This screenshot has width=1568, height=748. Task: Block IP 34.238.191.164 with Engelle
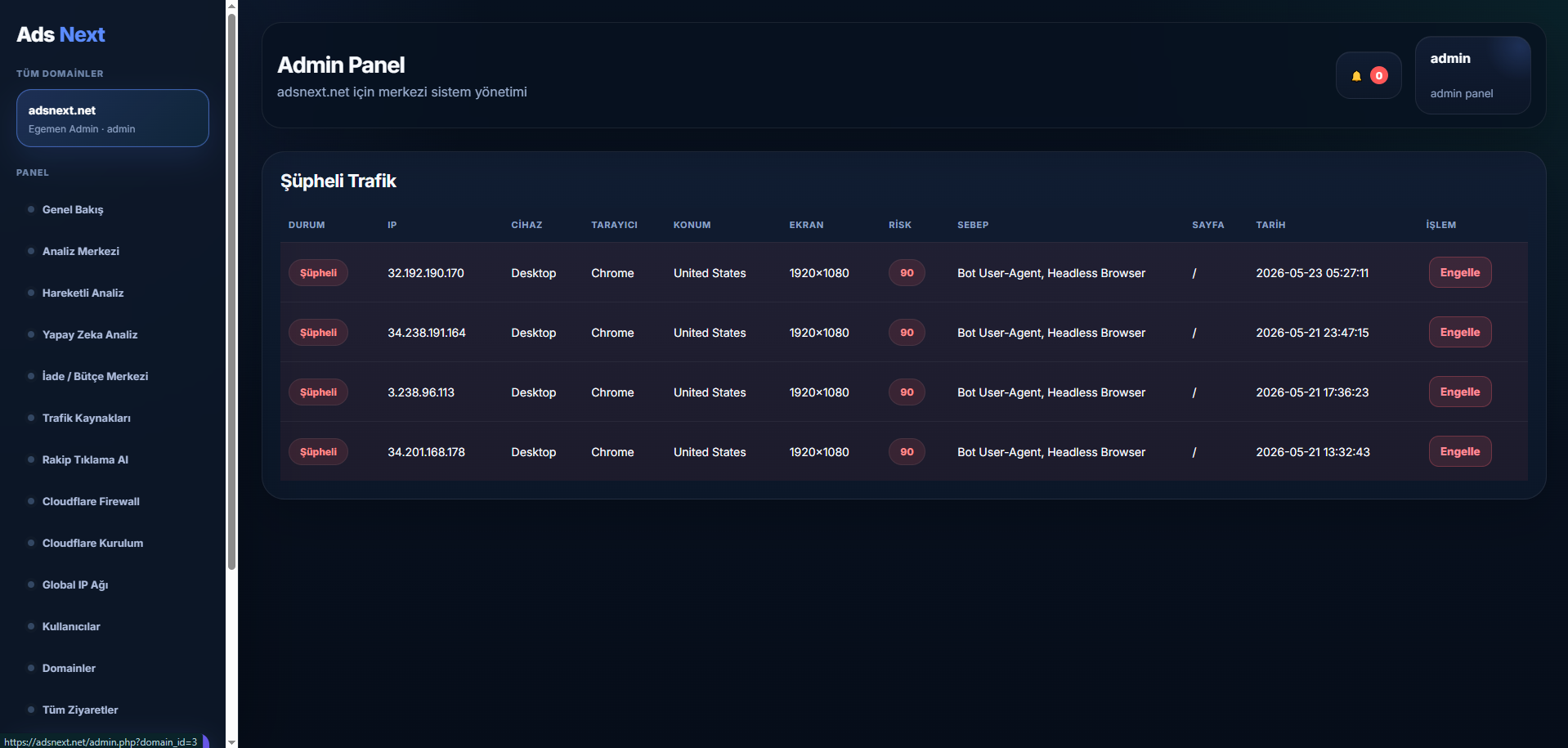(x=1460, y=332)
